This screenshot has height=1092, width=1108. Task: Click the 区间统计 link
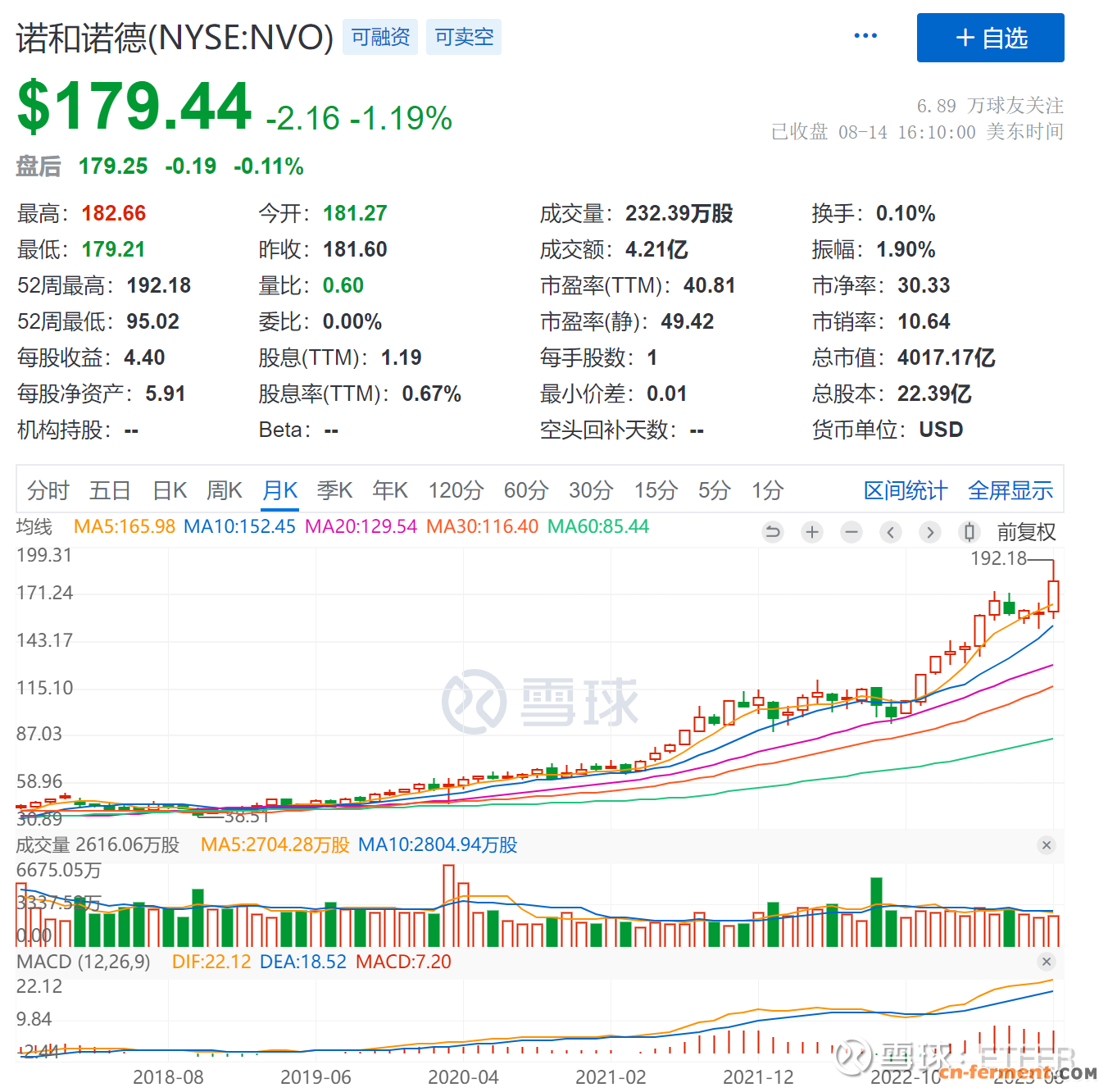coord(905,490)
